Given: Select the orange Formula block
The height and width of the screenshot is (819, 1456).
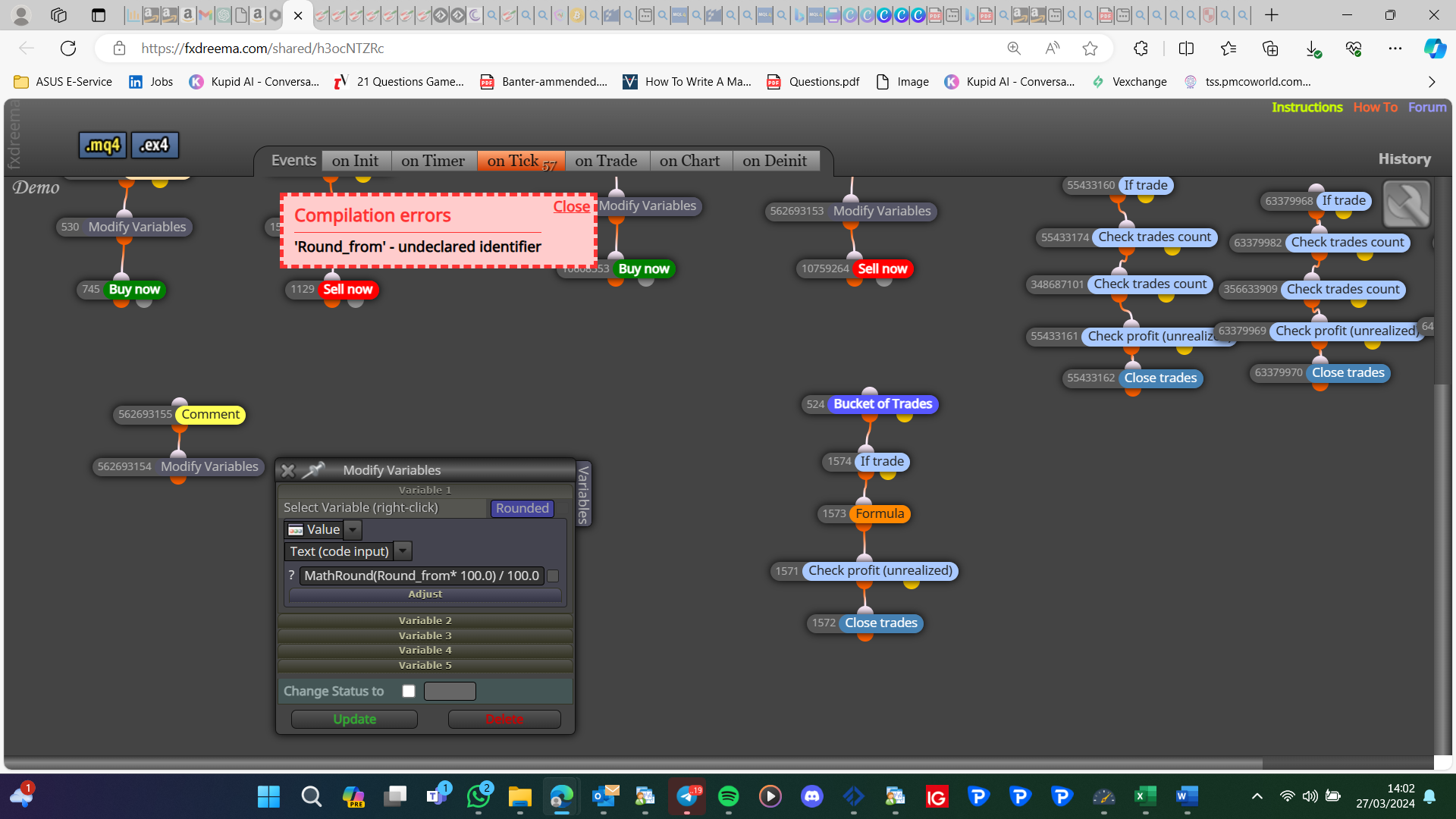Looking at the screenshot, I should [880, 514].
